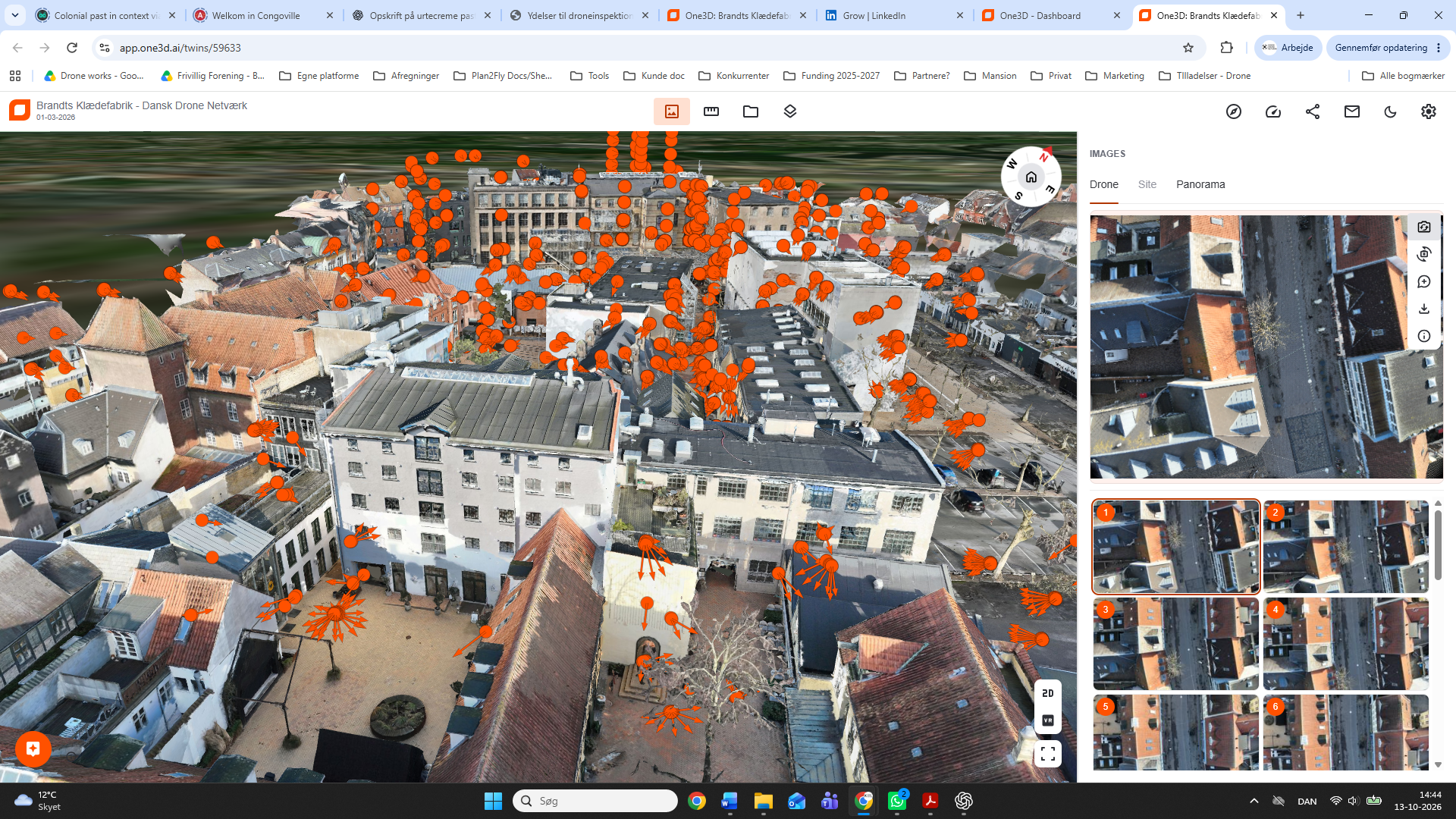Screen dimensions: 1456x819
Task: Click the mail envelope icon
Action: coord(1352,111)
